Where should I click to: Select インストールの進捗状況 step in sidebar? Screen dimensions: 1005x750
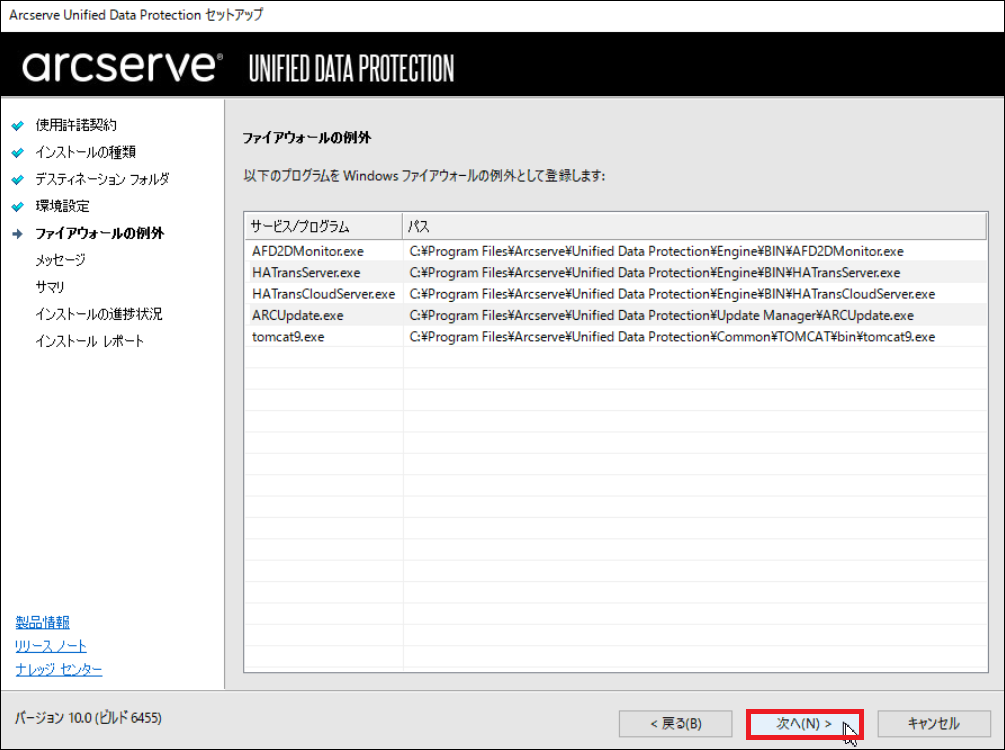tap(98, 315)
